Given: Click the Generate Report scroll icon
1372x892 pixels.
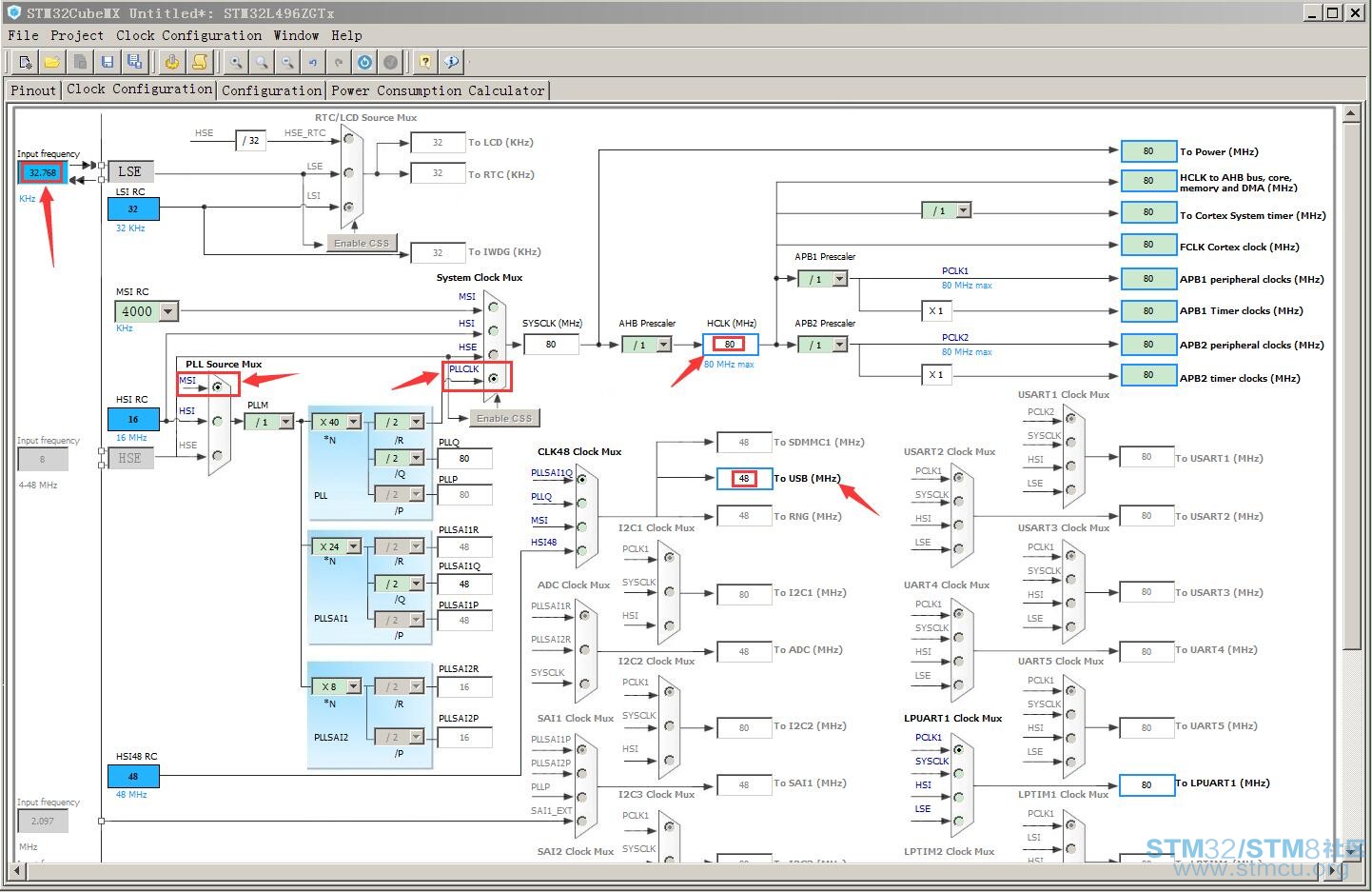Looking at the screenshot, I should click(x=200, y=63).
